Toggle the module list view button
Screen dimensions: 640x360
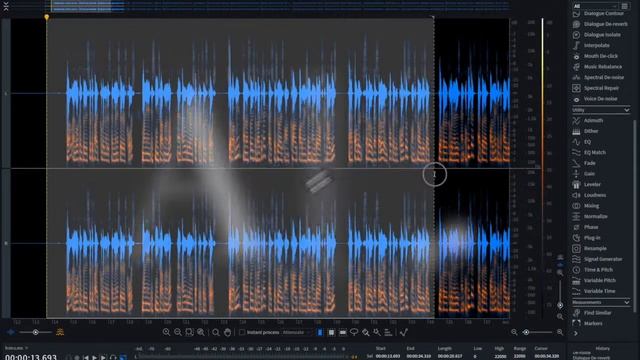pyautogui.click(x=624, y=6)
